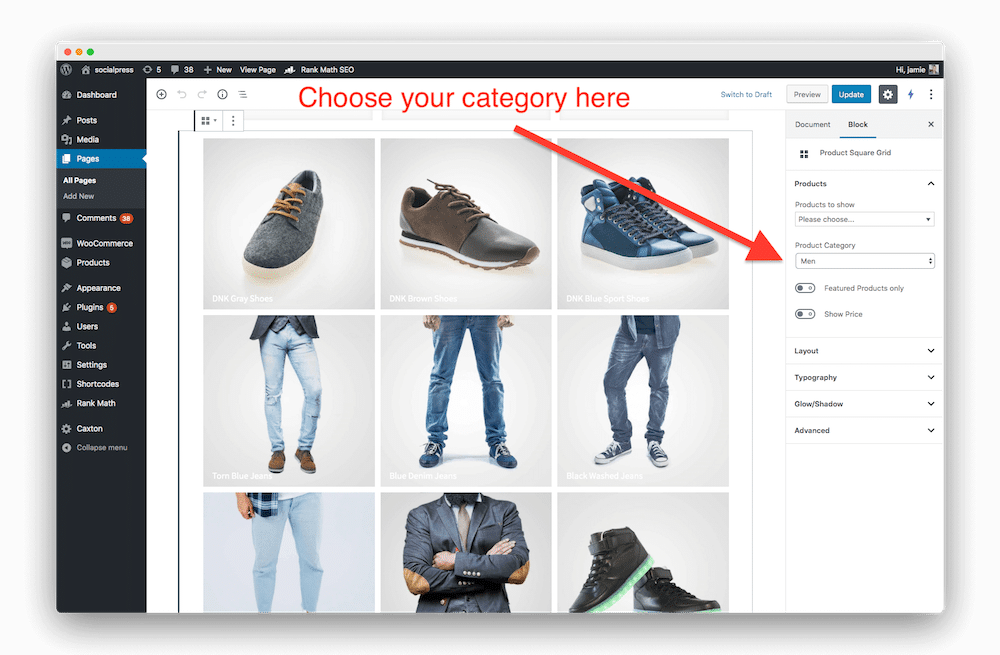Expand the Advanced panel

click(x=865, y=431)
